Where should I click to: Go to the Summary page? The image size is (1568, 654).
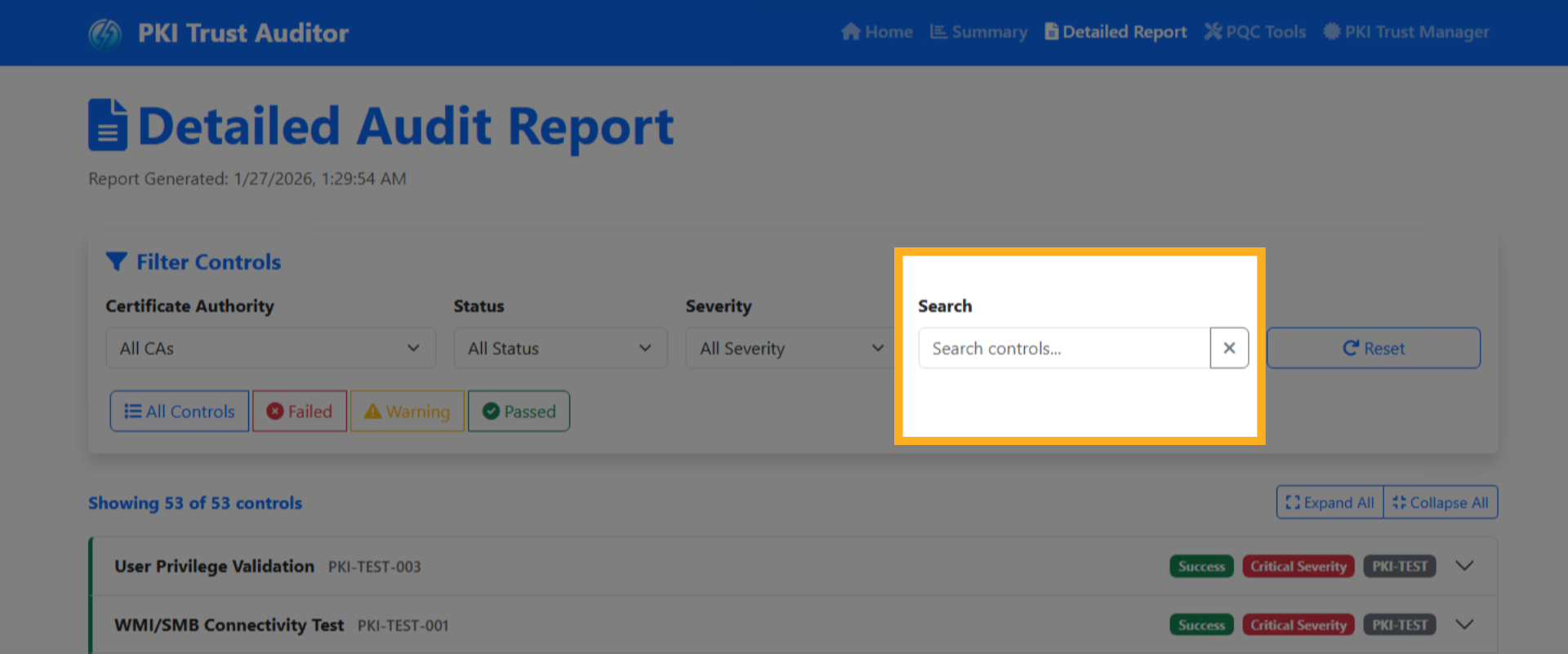point(979,32)
